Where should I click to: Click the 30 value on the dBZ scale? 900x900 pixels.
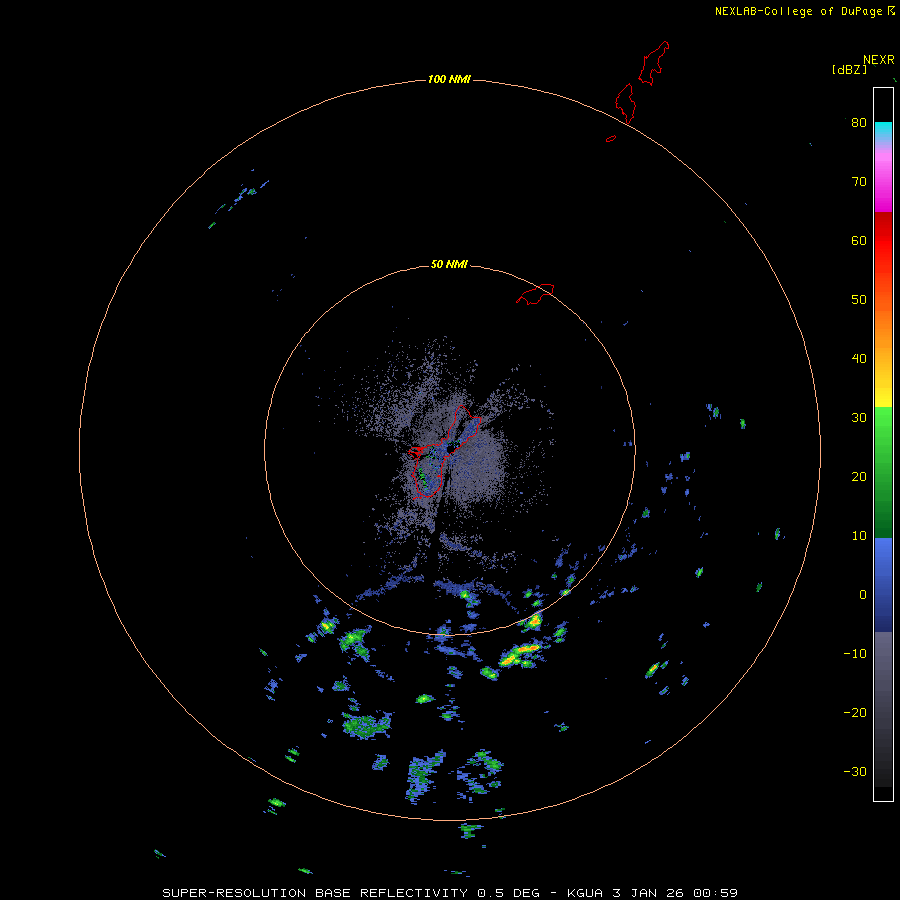coord(859,418)
